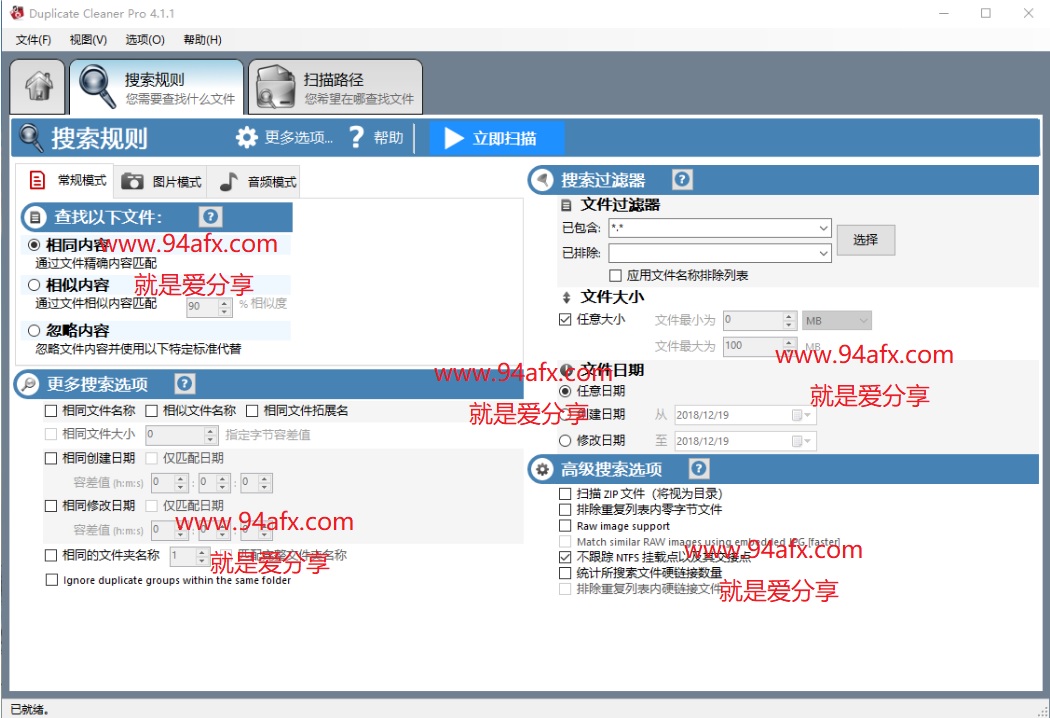
Task: Enable 排除重复列表内零字节文件 checkbox
Action: click(565, 510)
